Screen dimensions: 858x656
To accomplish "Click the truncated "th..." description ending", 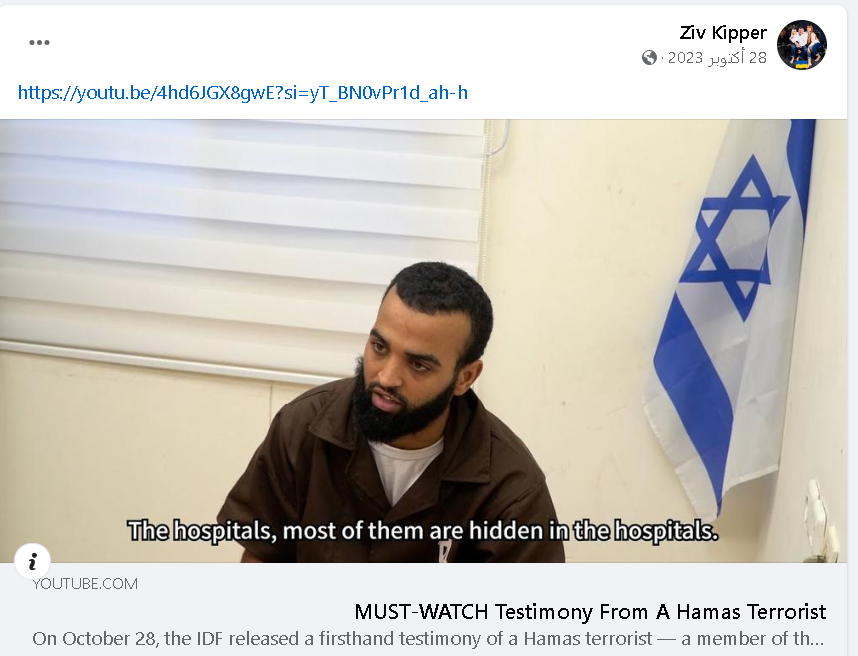I will click(809, 638).
